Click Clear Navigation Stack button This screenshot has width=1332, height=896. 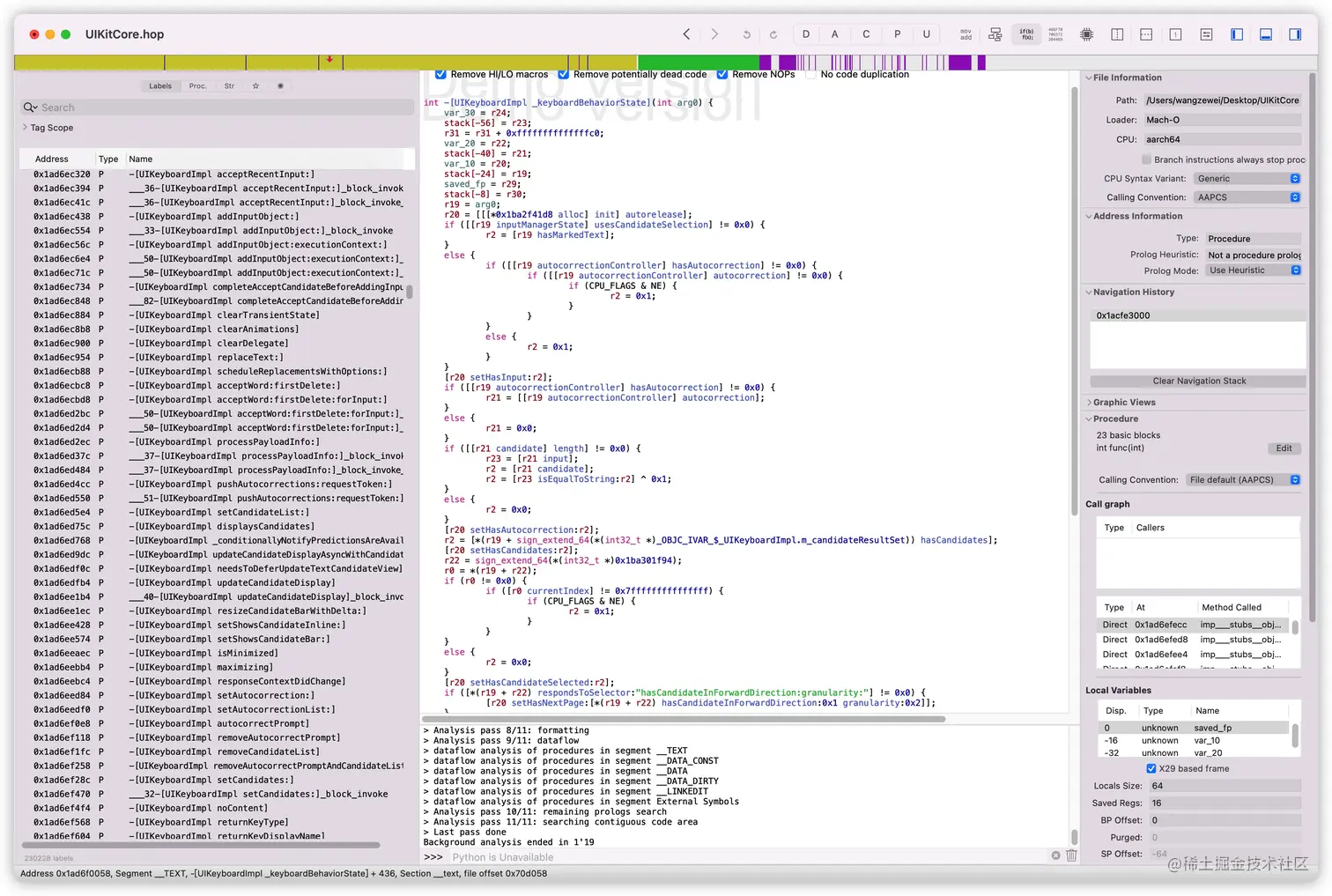[x=1198, y=381]
